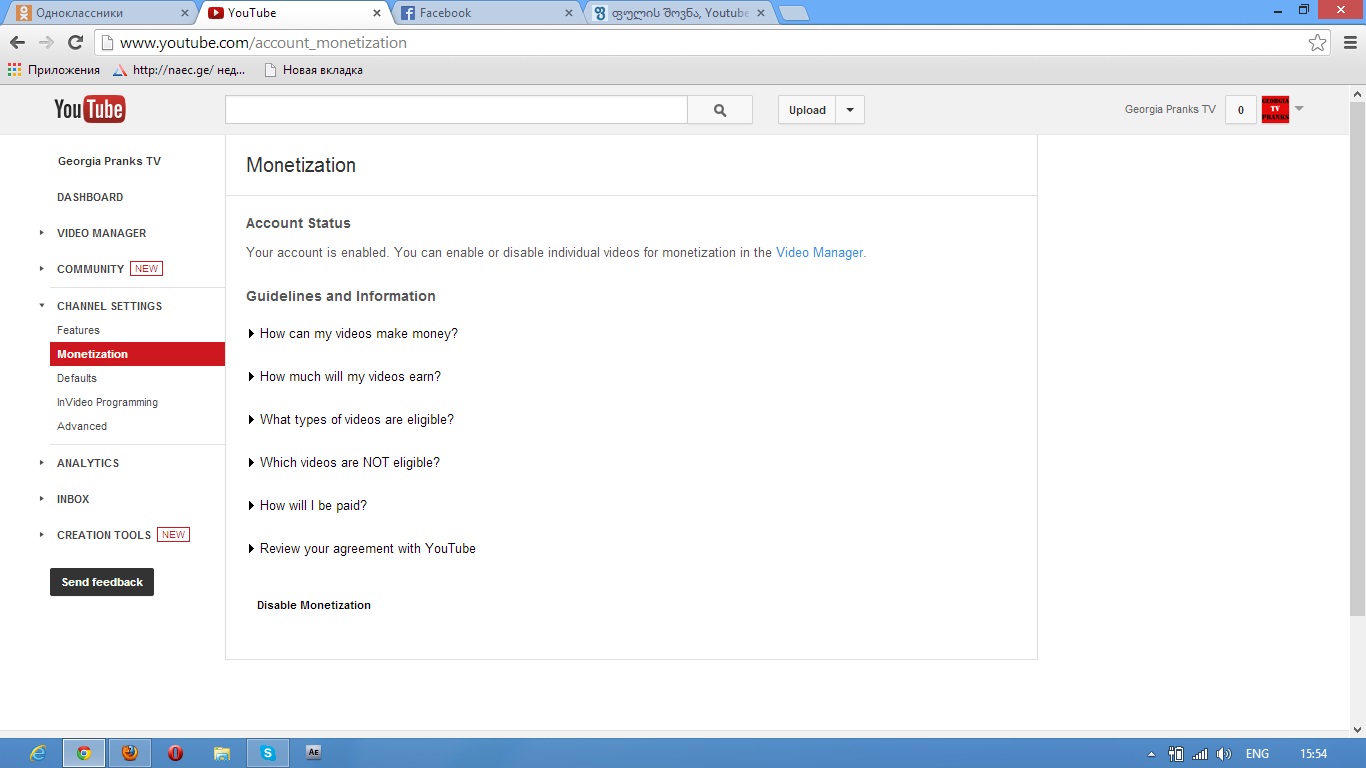This screenshot has width=1366, height=768.
Task: Expand 'How much will my videos earn?'
Action: click(x=344, y=376)
